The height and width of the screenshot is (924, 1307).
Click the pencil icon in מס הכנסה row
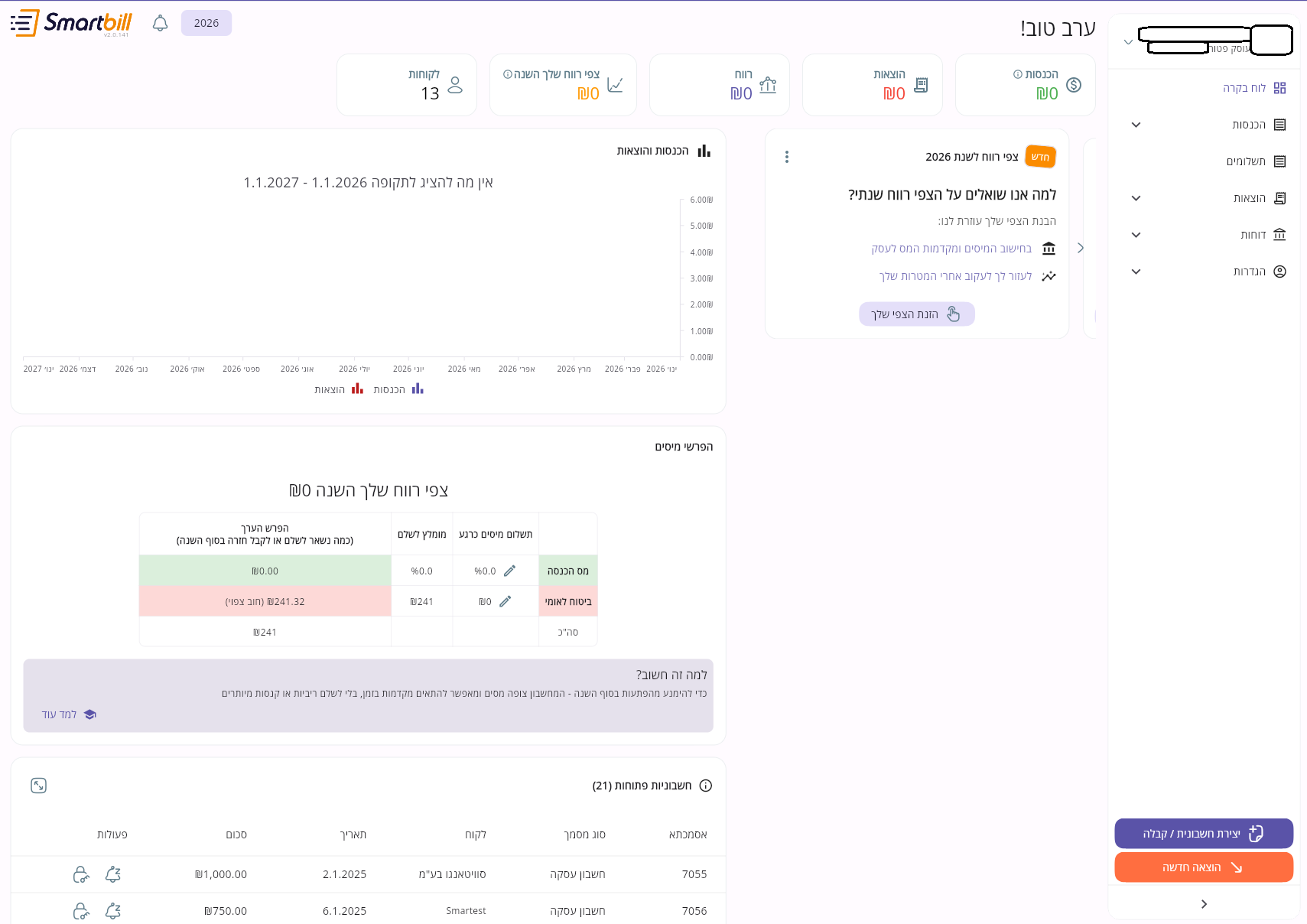coord(509,571)
